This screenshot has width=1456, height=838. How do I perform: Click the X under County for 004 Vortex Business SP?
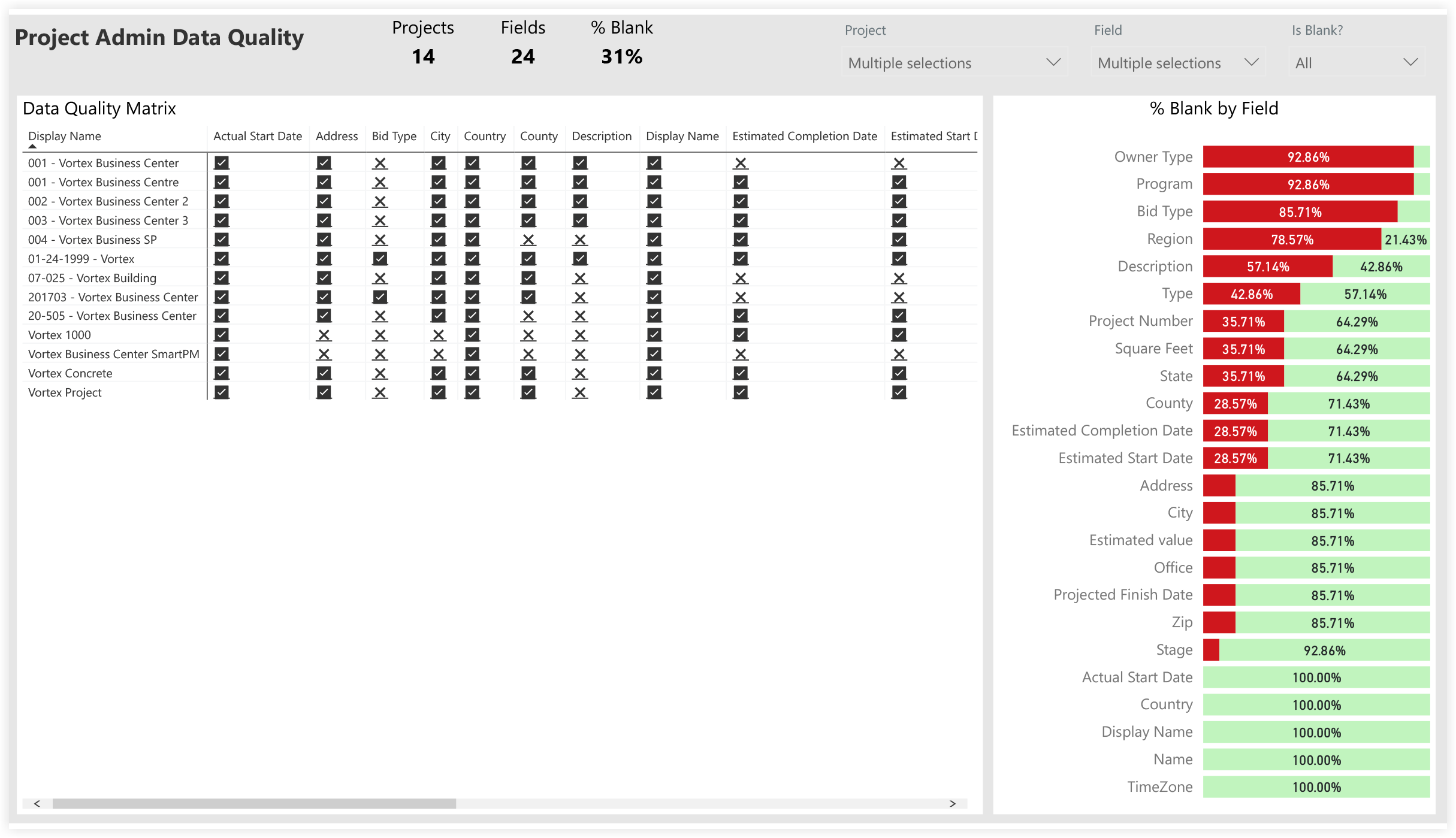[x=527, y=240]
